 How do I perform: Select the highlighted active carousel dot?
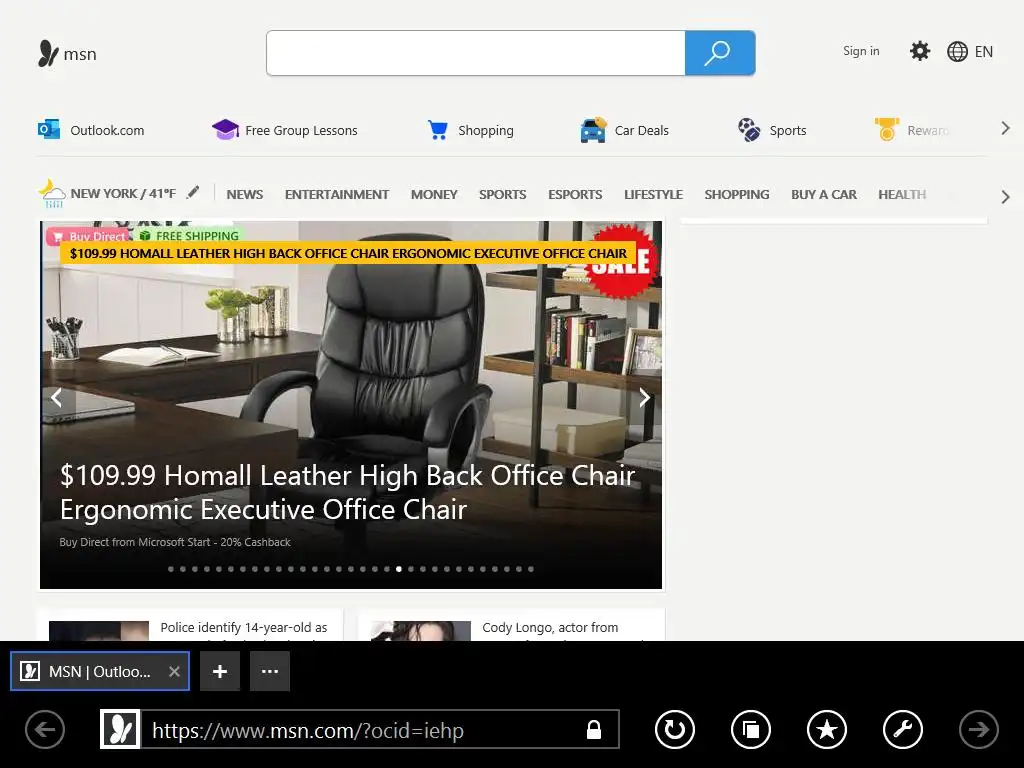399,569
